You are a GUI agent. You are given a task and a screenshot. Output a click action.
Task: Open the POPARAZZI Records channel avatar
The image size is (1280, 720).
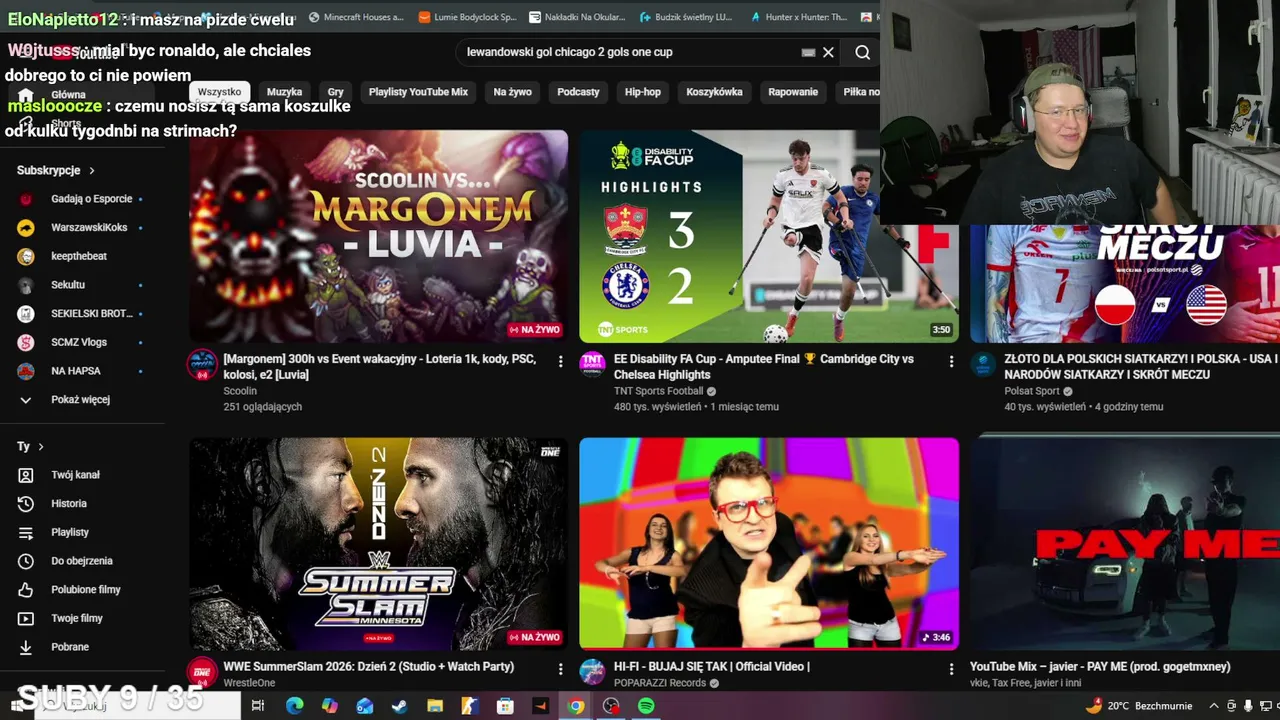coord(593,672)
